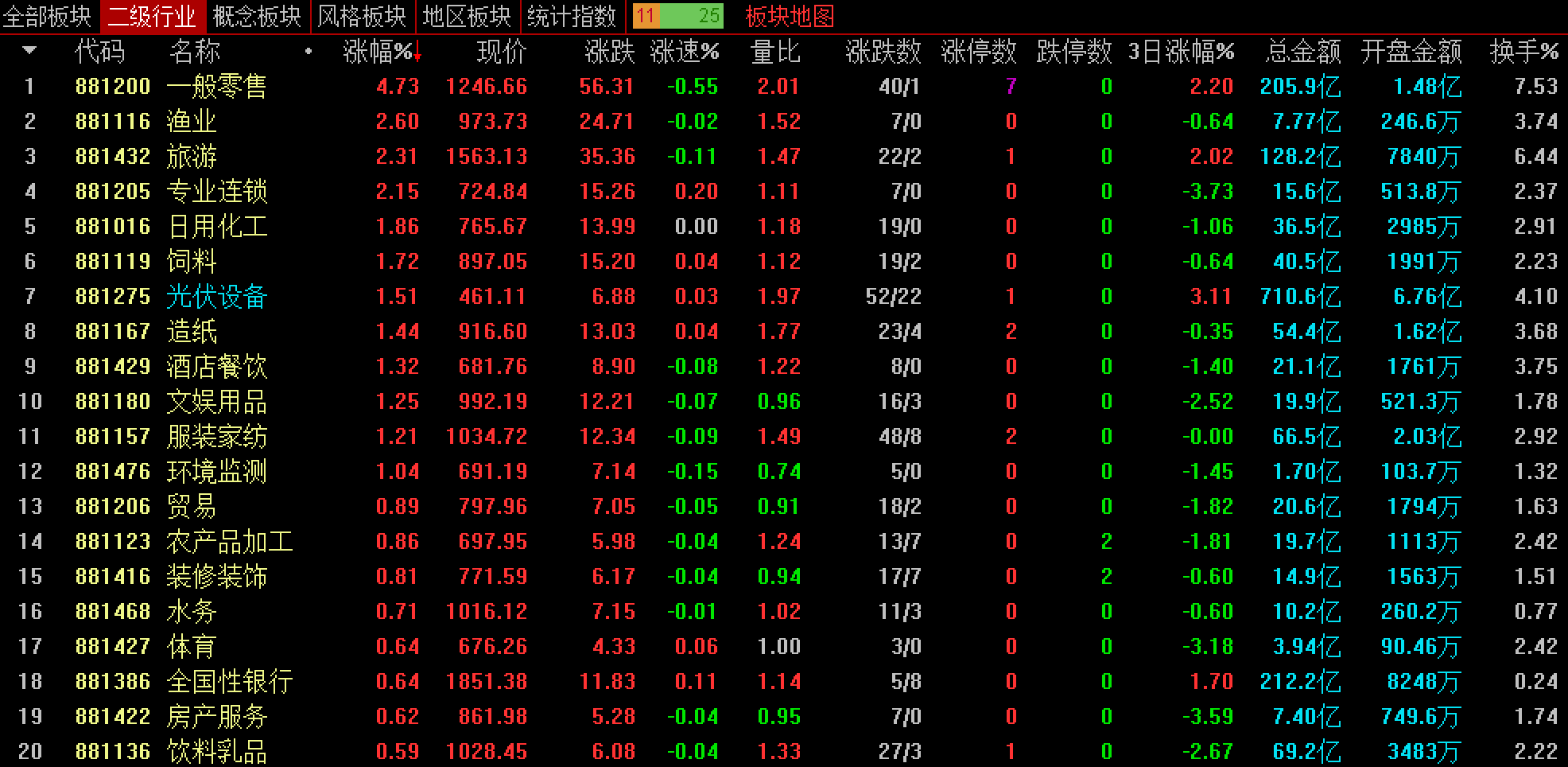Click code 881136
This screenshot has width=1568, height=767.
pos(113,751)
